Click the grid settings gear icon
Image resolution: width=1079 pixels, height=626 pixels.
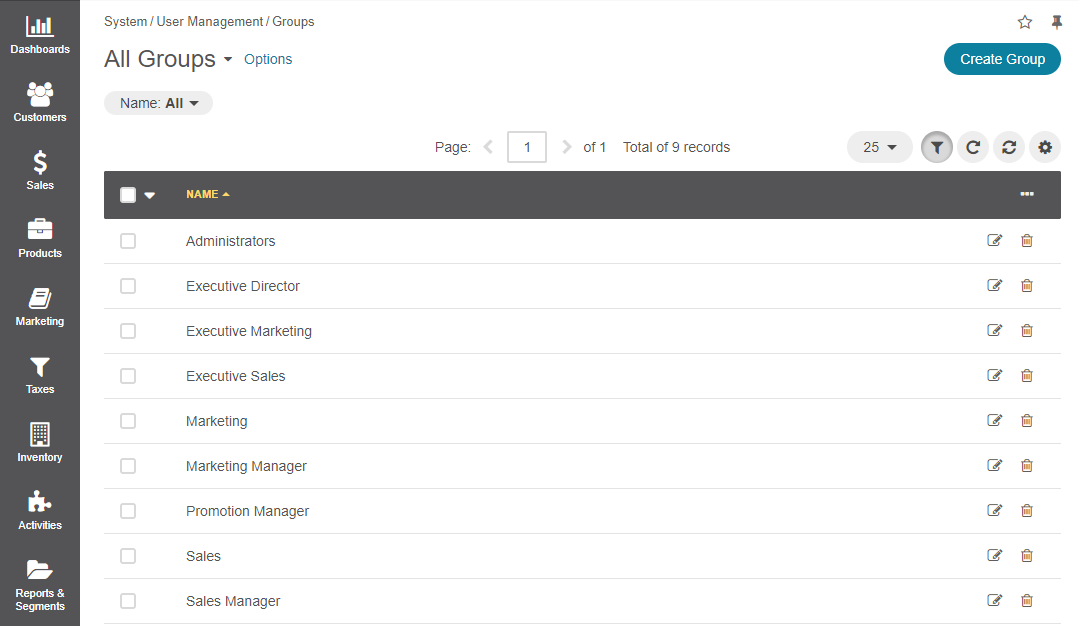tap(1045, 147)
